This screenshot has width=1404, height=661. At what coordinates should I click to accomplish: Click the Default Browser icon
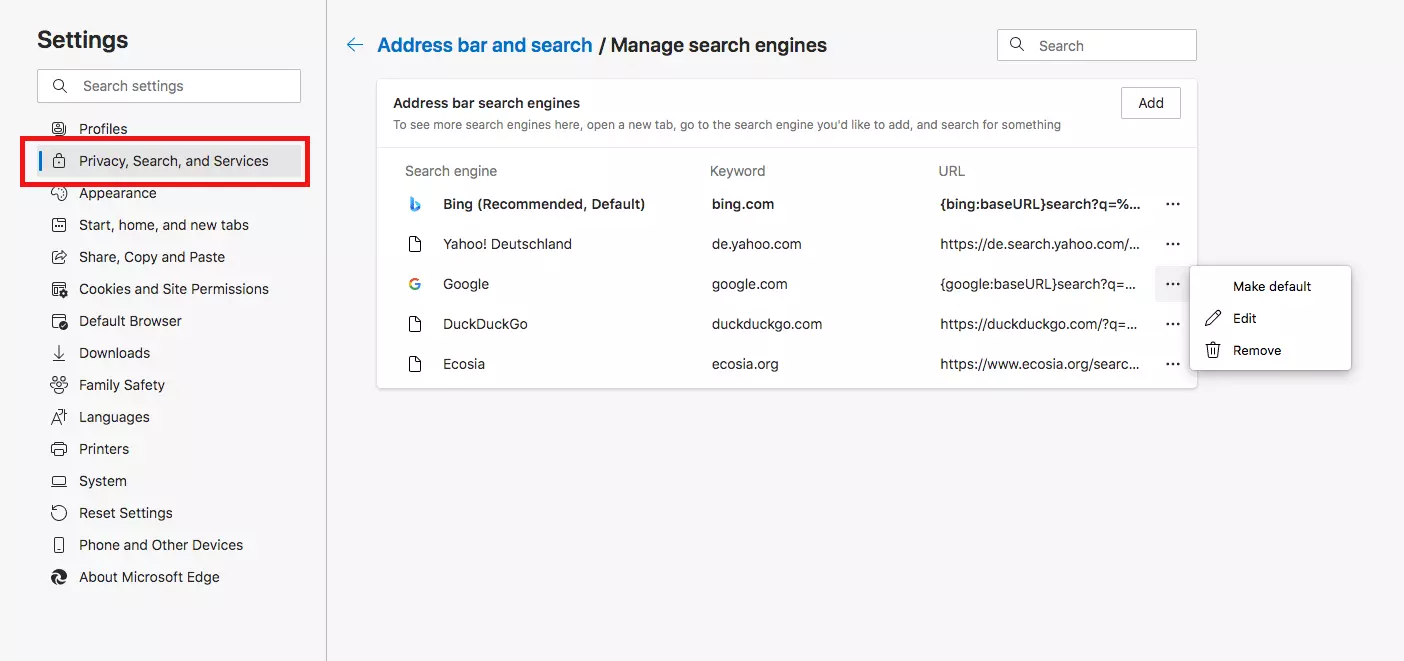click(59, 321)
